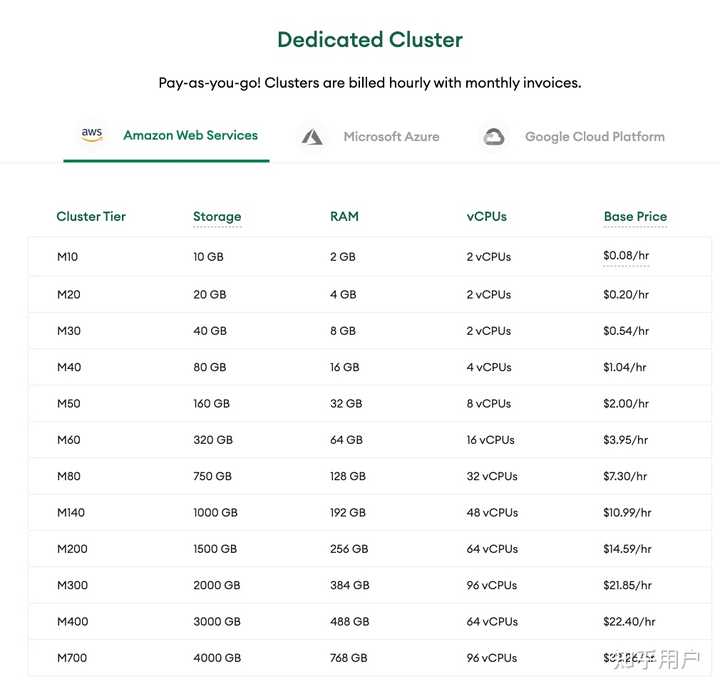Click the Google Cloud logo icon
The image size is (720, 684).
(x=494, y=137)
